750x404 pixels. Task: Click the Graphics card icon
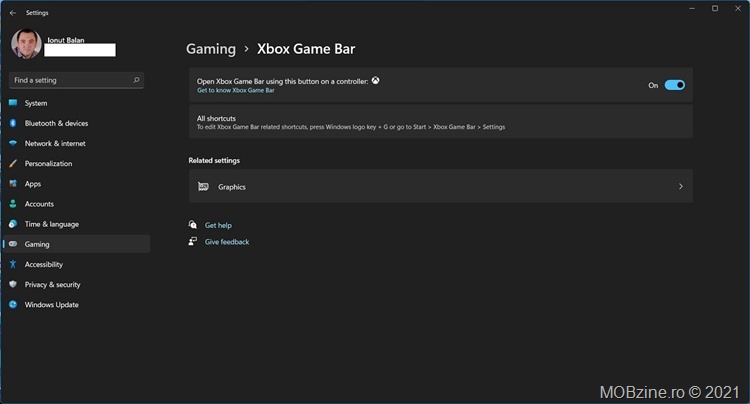coord(203,186)
